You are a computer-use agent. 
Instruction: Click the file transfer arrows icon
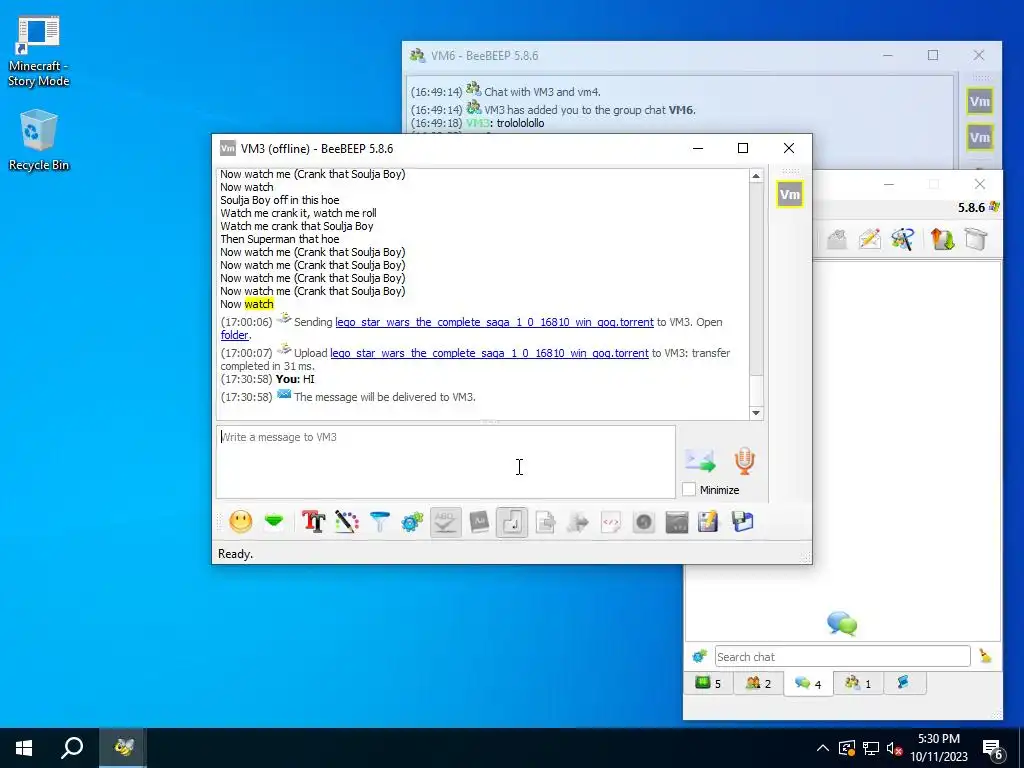pyautogui.click(x=942, y=239)
